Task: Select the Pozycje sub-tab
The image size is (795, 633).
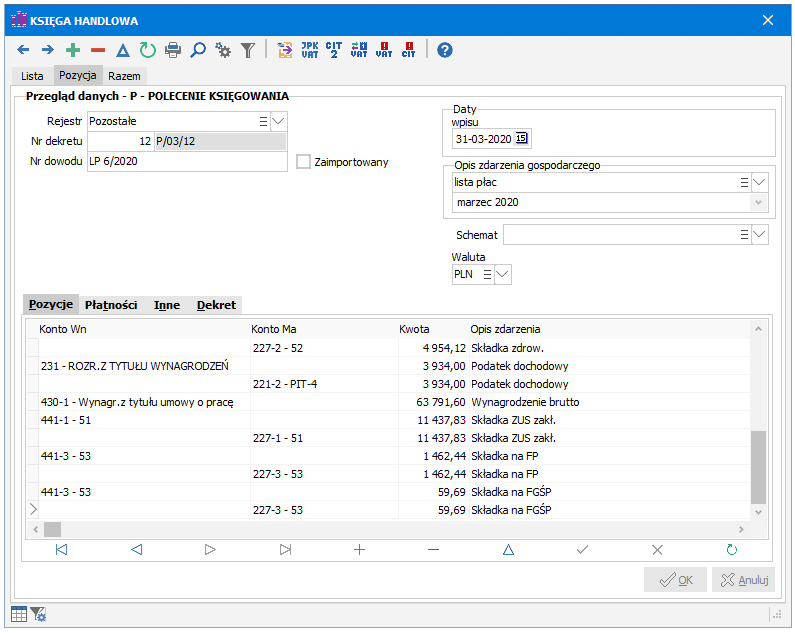Action: coord(51,304)
